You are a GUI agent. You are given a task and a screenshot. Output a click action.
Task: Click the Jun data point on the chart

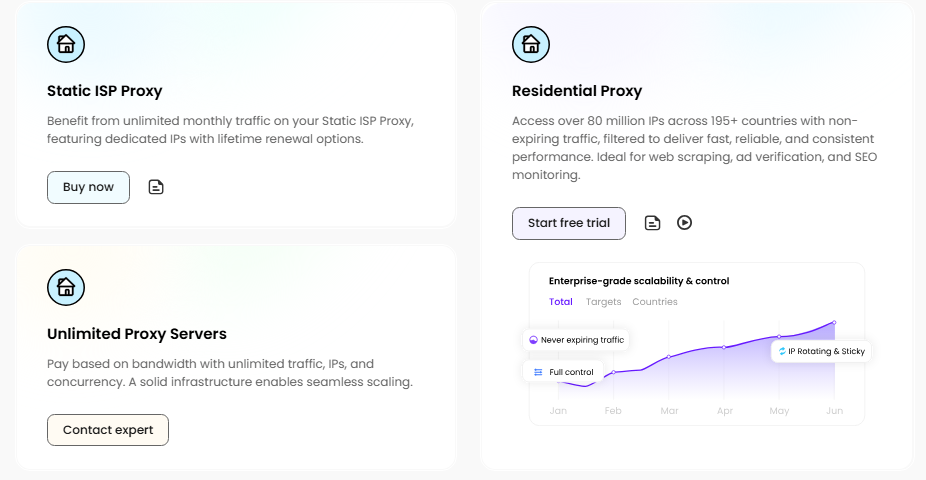(834, 322)
